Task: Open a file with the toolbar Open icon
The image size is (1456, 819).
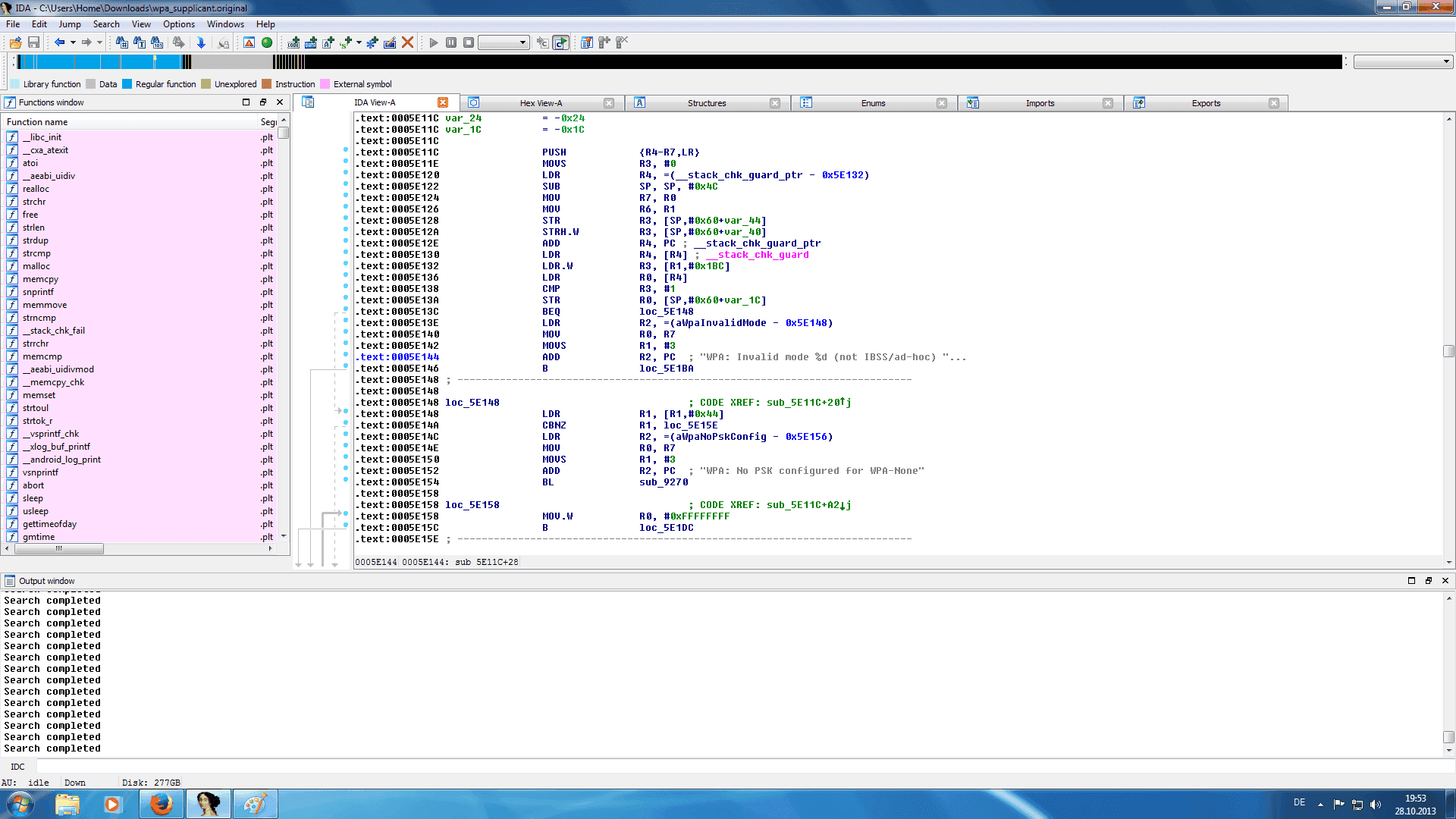Action: [15, 42]
